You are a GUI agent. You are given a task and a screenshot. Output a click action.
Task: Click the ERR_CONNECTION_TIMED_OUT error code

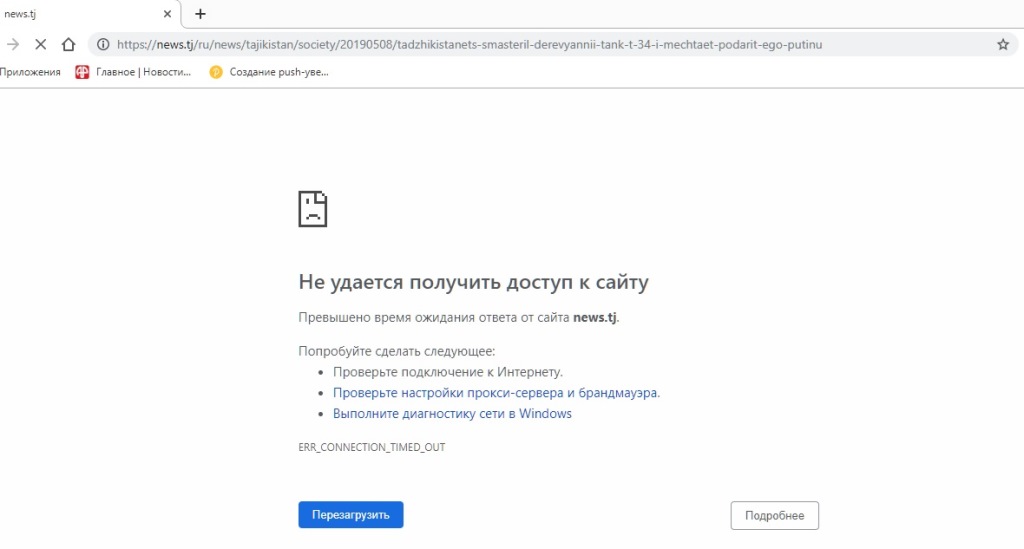371,447
